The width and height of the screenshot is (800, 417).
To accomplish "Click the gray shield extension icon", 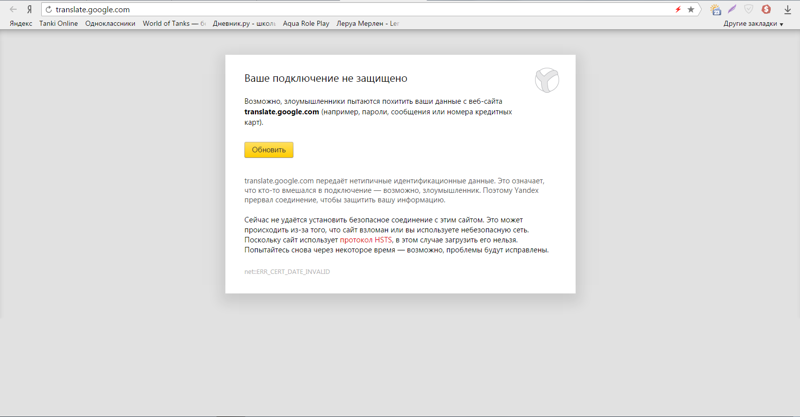I will (x=749, y=9).
